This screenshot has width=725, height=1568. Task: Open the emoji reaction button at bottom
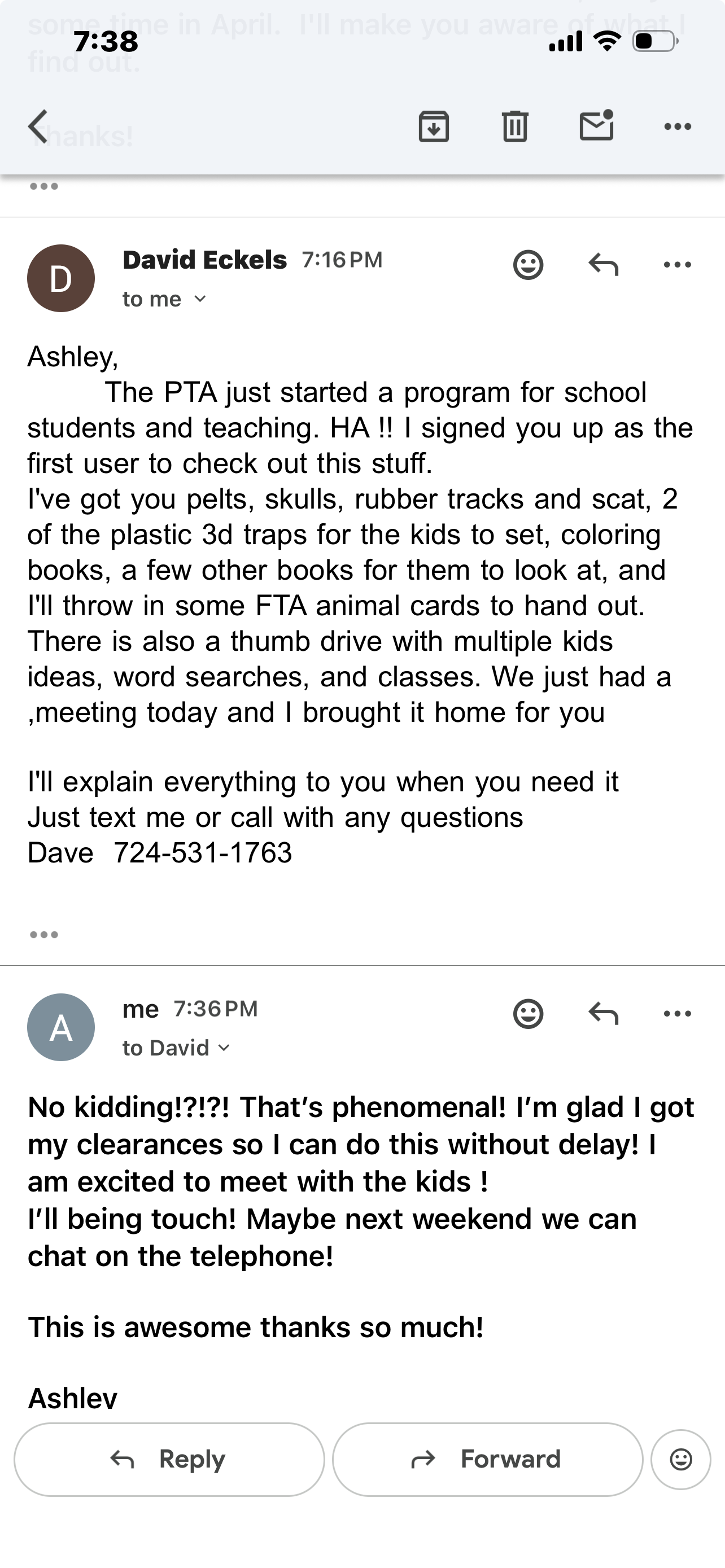[x=680, y=1459]
